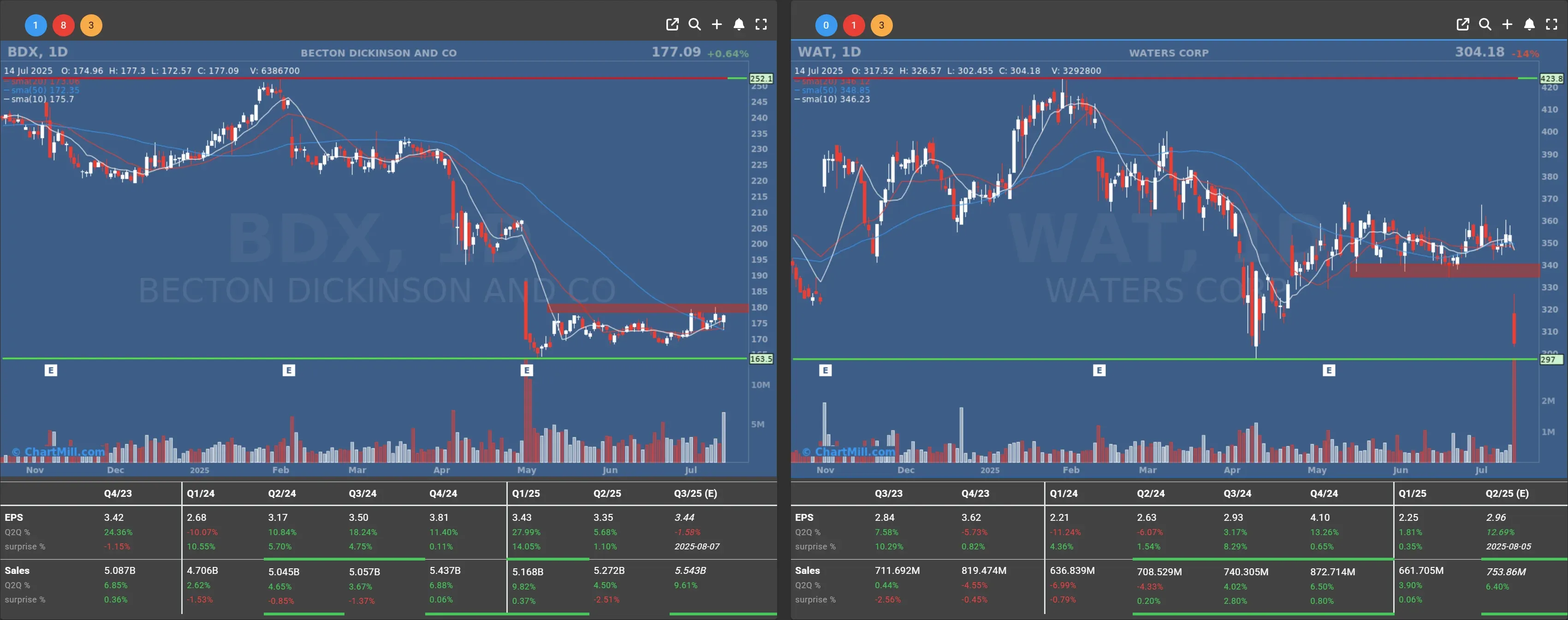This screenshot has height=620, width=1568.
Task: Click WAT resistance price label 423.8
Action: click(x=1551, y=78)
